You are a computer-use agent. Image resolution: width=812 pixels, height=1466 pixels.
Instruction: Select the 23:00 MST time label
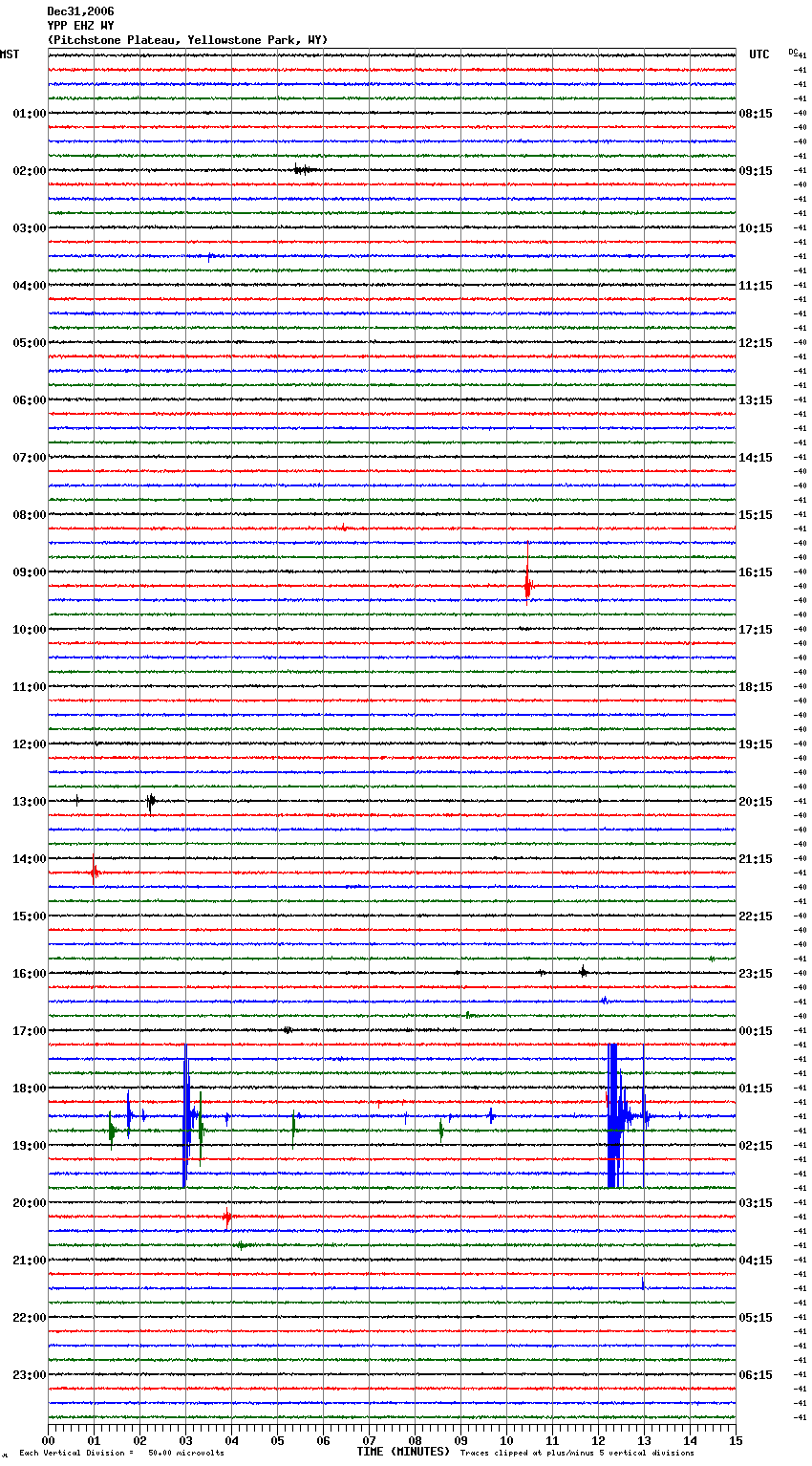pyautogui.click(x=29, y=1375)
